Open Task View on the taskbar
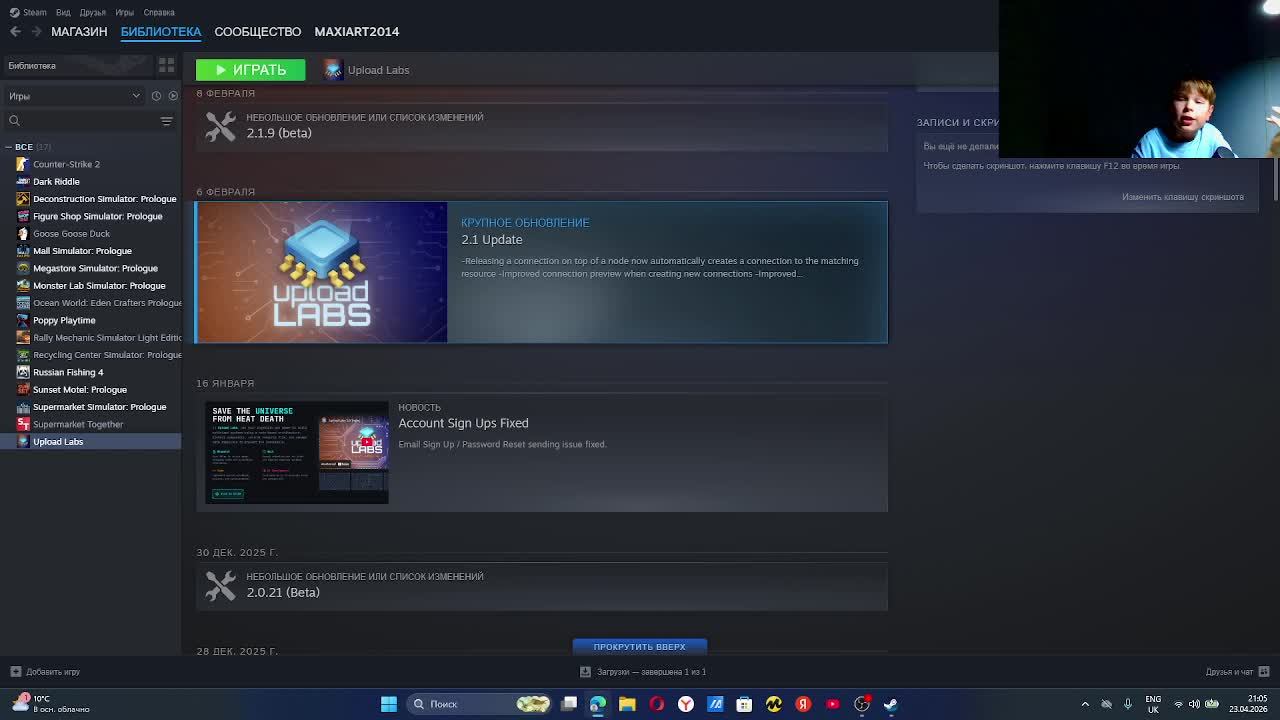 (x=569, y=704)
